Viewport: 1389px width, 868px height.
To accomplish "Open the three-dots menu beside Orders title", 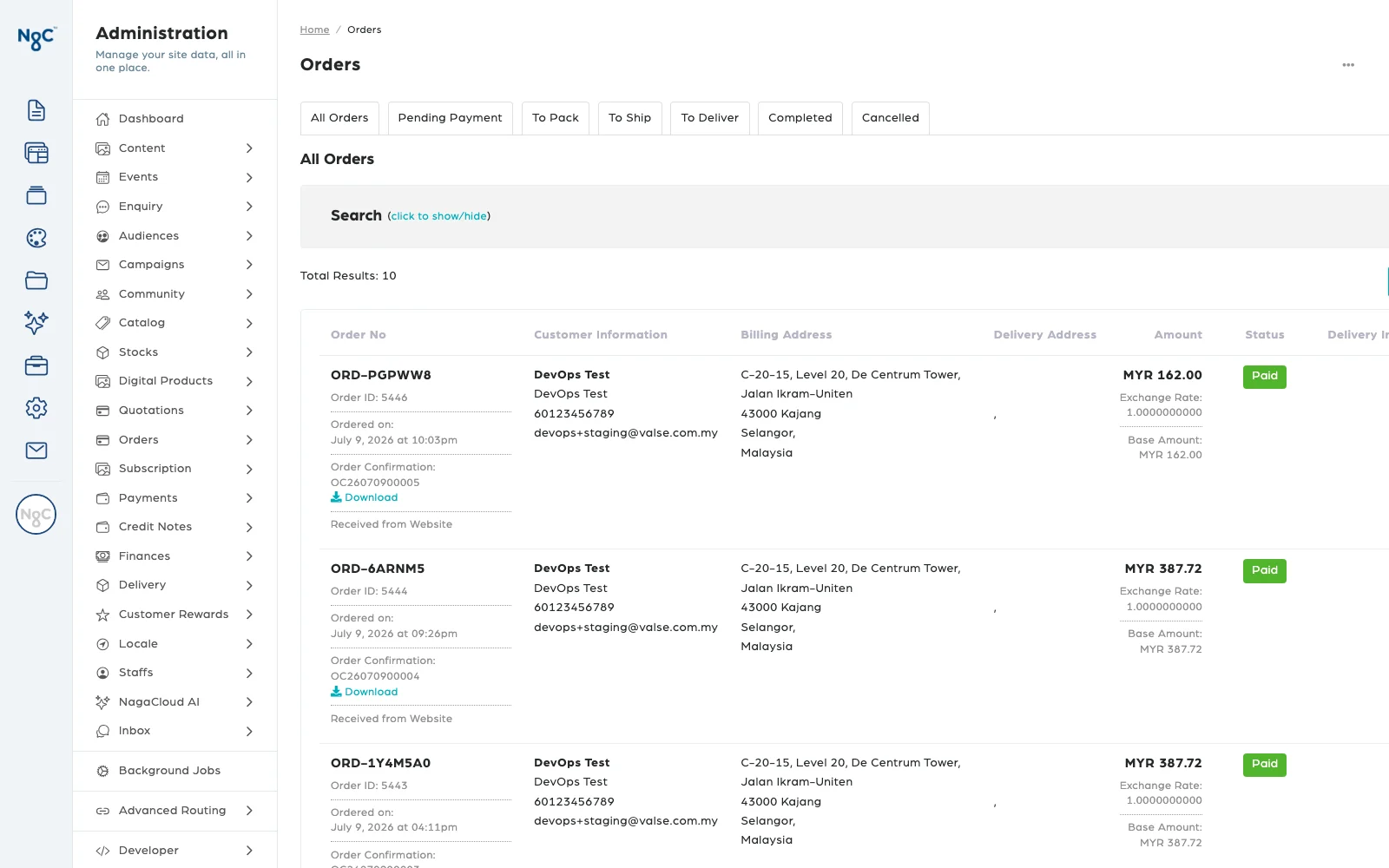I will pos(1348,65).
